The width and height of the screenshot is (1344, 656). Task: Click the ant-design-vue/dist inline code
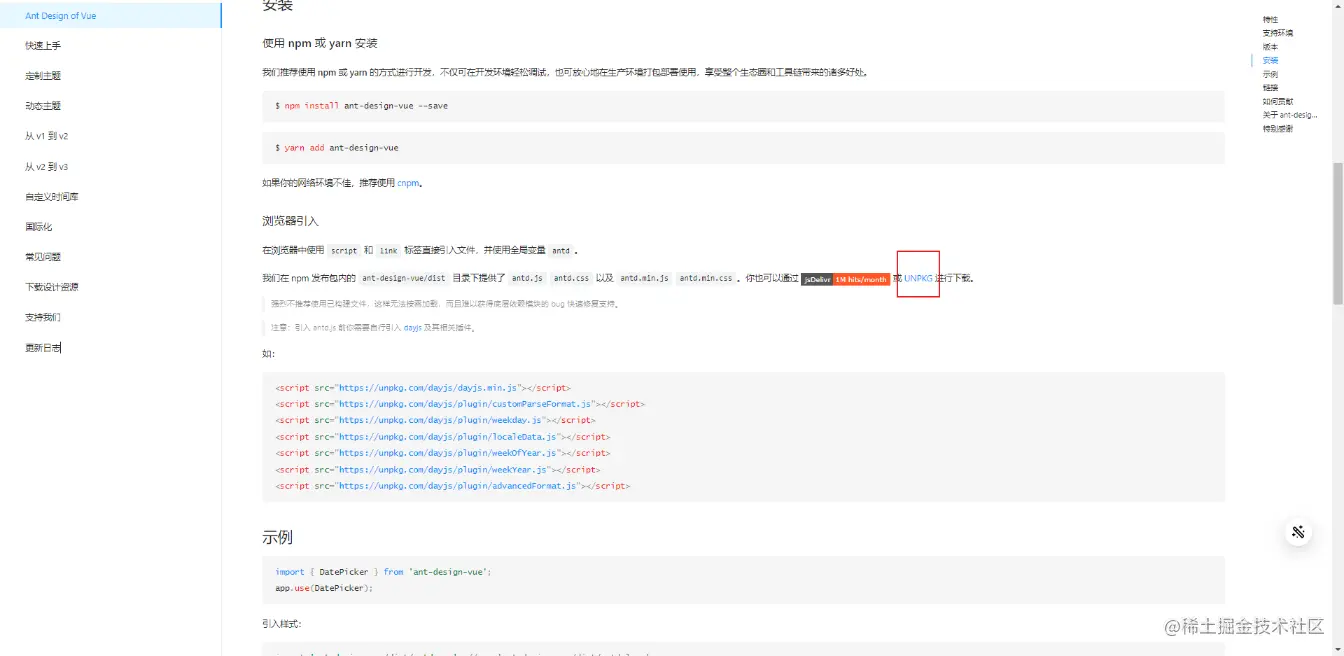403,278
